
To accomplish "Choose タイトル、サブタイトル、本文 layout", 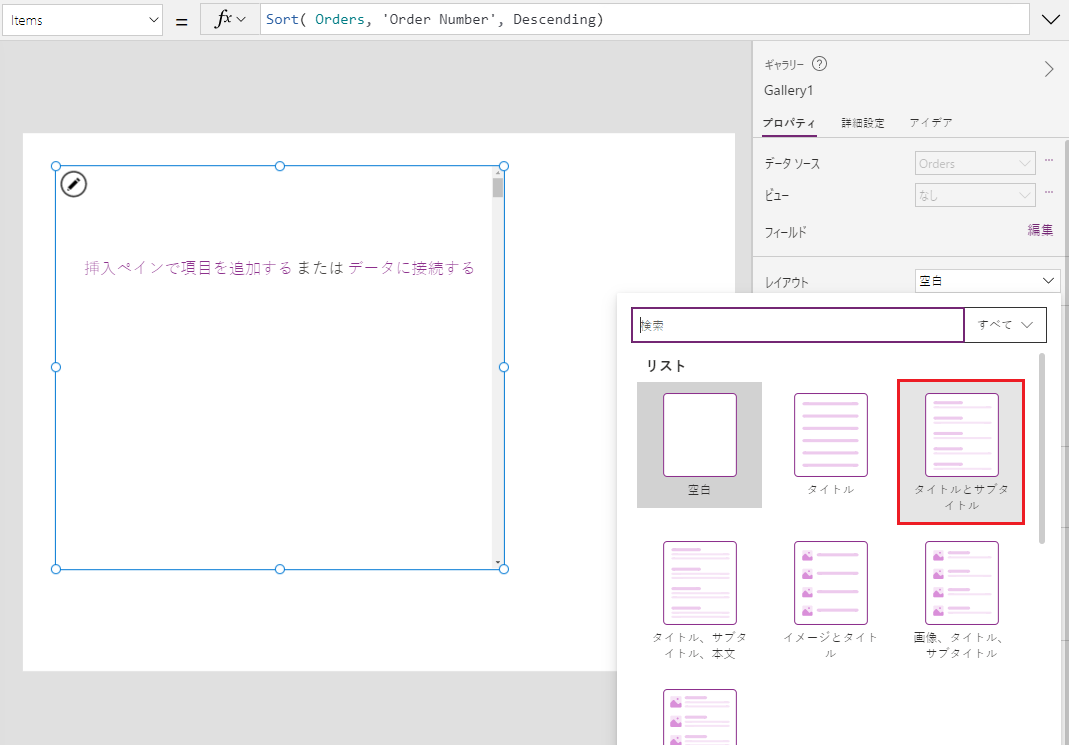I will [699, 583].
